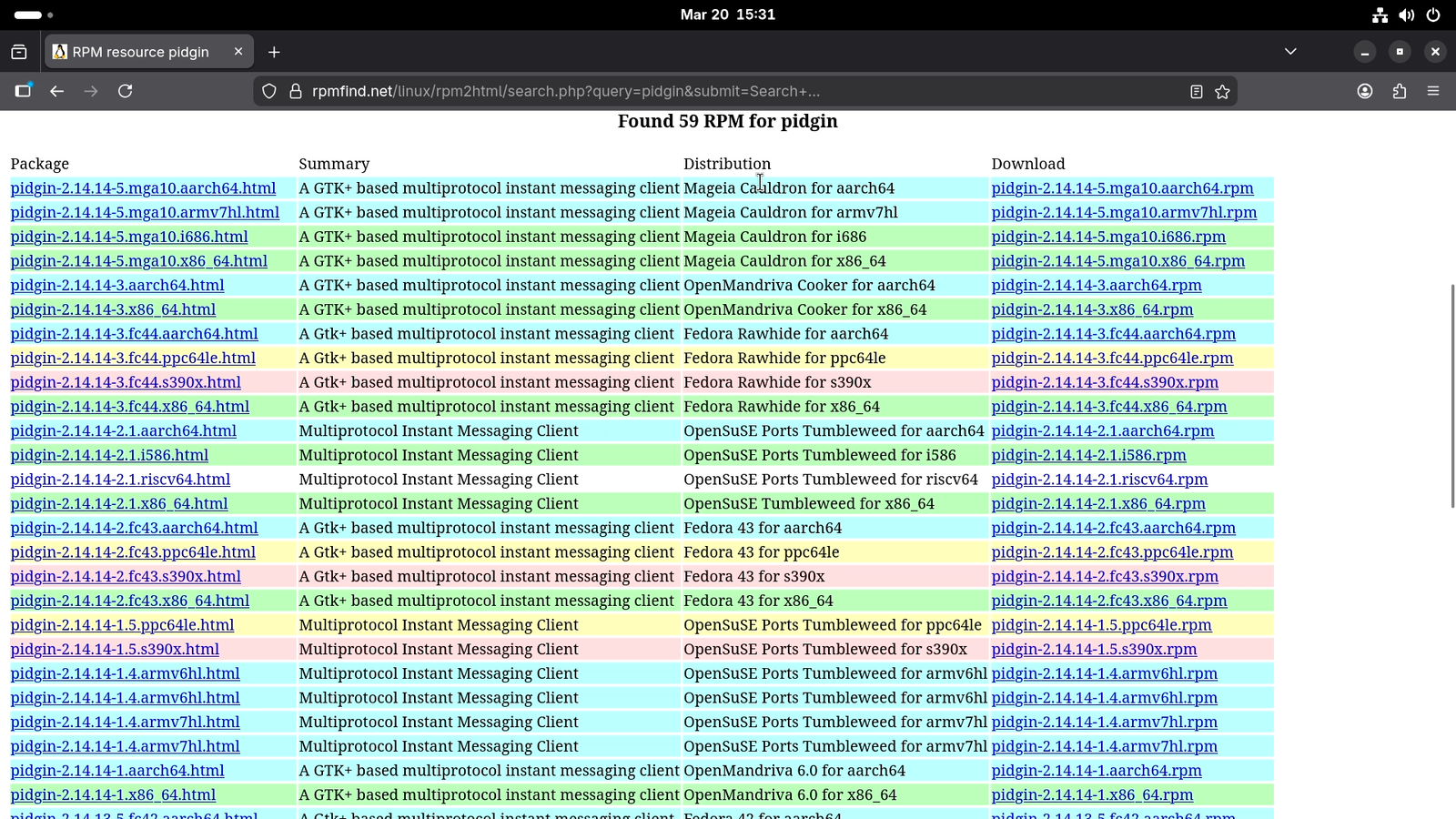Image resolution: width=1456 pixels, height=819 pixels.
Task: Select the RPM resource pidgin tab
Action: click(x=149, y=52)
